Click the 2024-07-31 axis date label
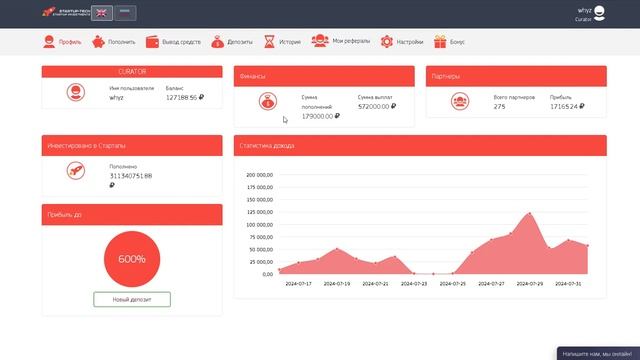The image size is (640, 360). point(568,284)
